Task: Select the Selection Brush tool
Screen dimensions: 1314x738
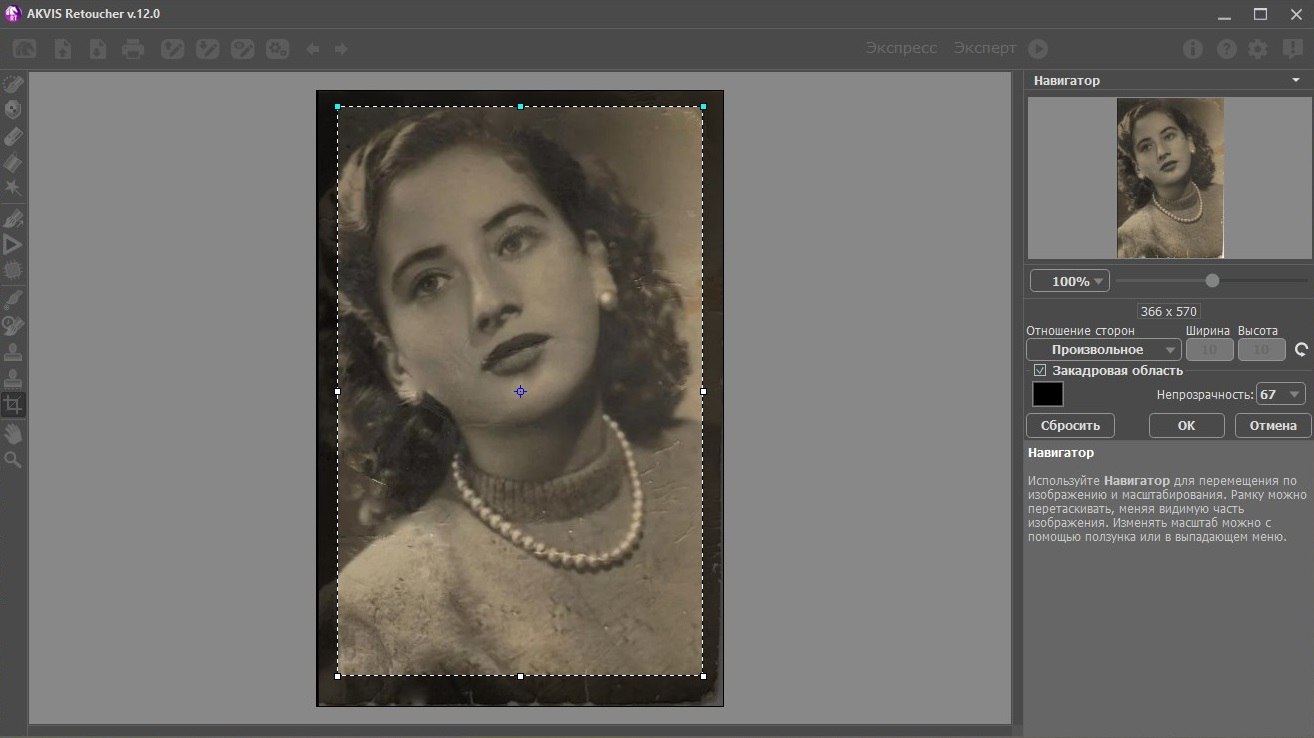Action: point(13,84)
